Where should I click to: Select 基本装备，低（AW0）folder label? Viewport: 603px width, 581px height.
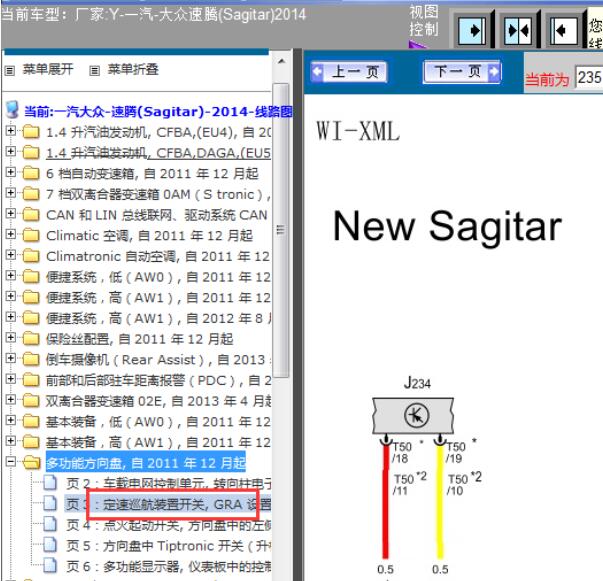coord(158,422)
